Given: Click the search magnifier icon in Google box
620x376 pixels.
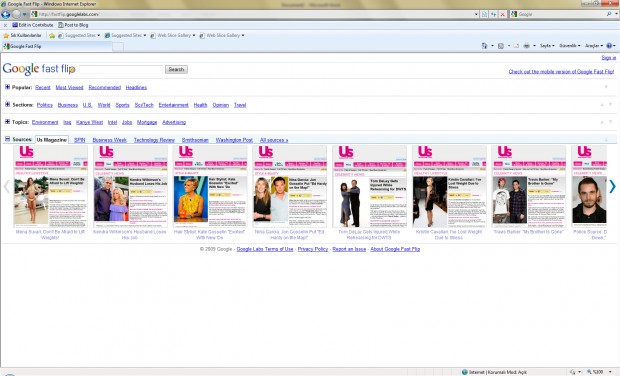Looking at the screenshot, I should tap(609, 14).
